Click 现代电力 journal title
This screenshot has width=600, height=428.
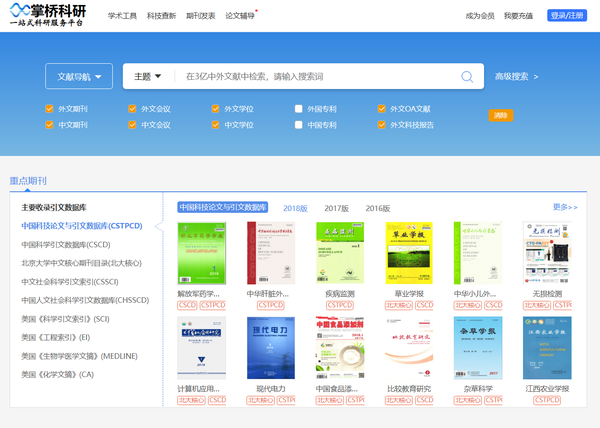271,389
